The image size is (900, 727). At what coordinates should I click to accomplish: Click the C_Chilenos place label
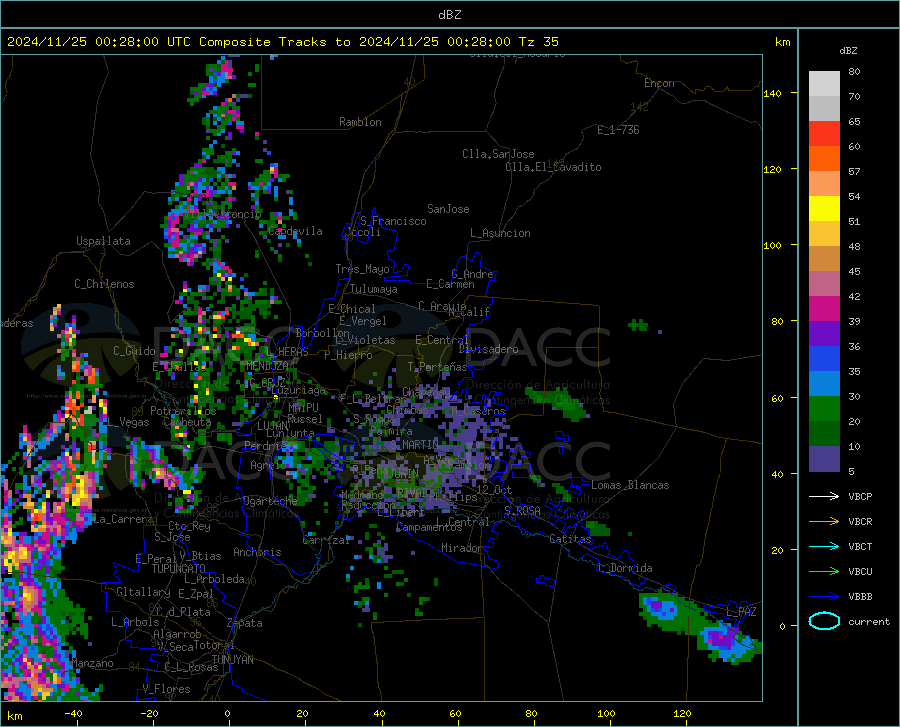[x=104, y=284]
